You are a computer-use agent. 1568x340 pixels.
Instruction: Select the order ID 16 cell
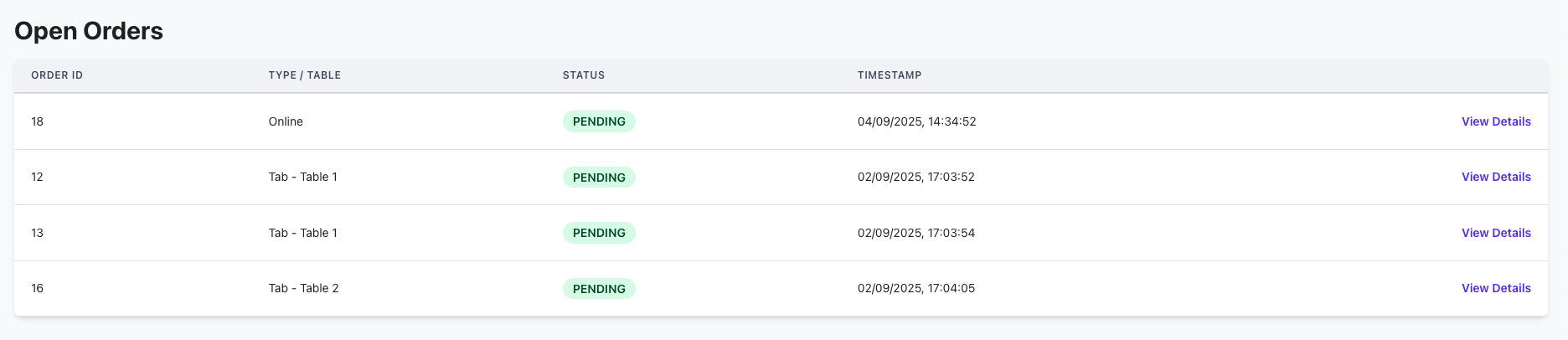[x=38, y=288]
